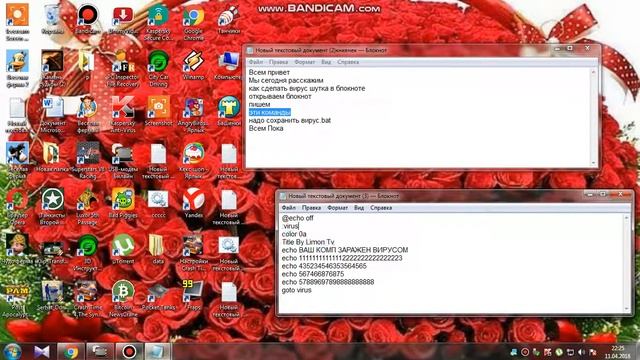Viewport: 640px width, 360px height.
Task: Open Правка menu in lower Notepad window
Action: pos(311,208)
